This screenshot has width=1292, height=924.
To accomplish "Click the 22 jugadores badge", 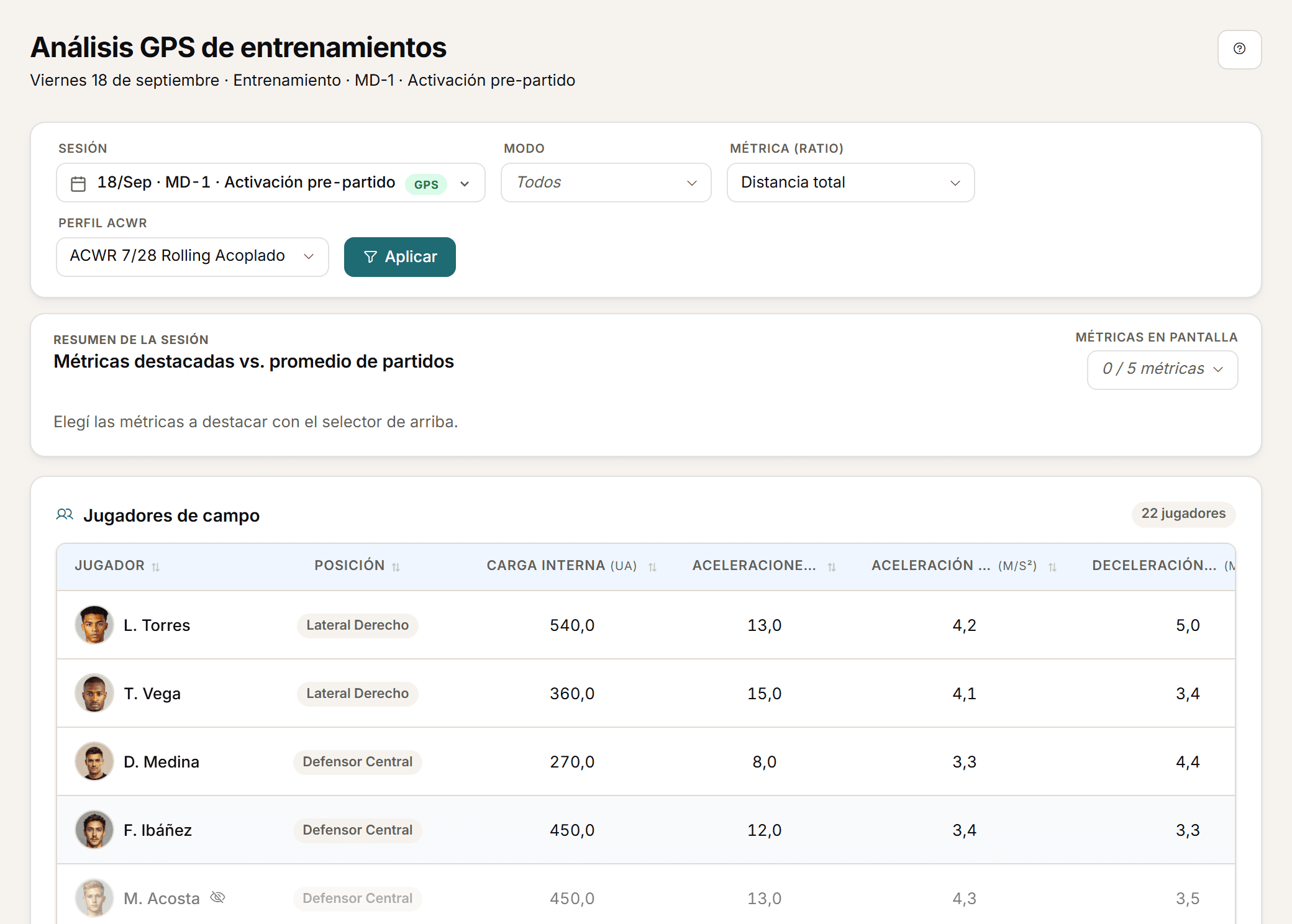I will coord(1183,514).
